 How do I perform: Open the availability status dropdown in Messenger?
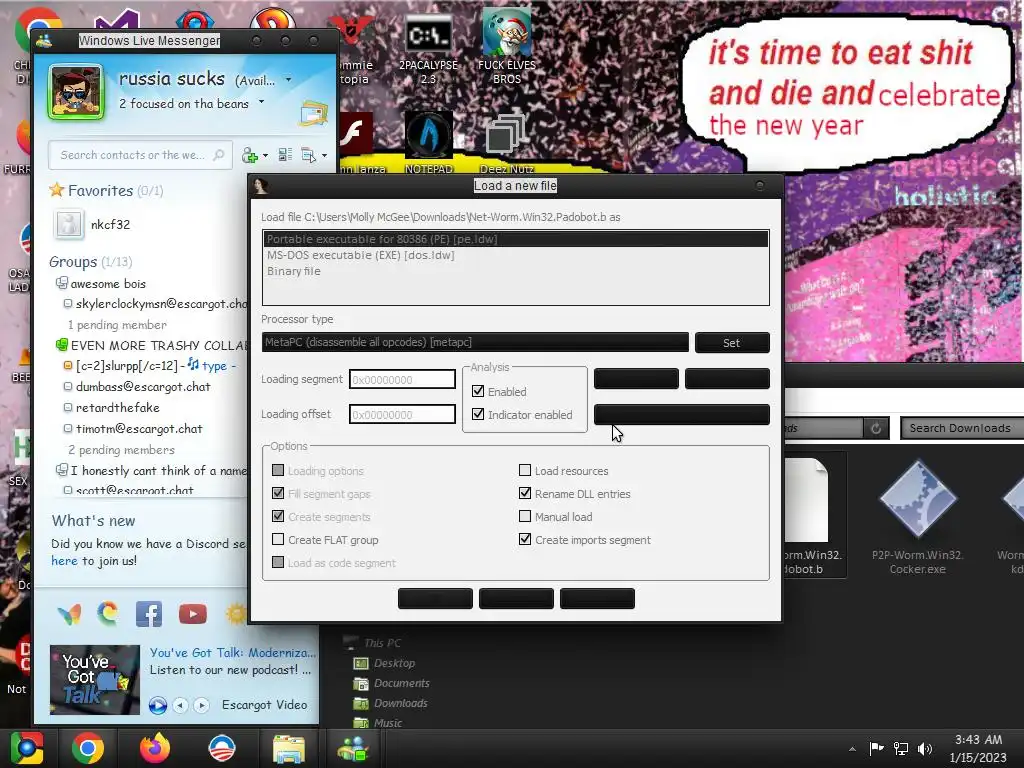tap(288, 80)
